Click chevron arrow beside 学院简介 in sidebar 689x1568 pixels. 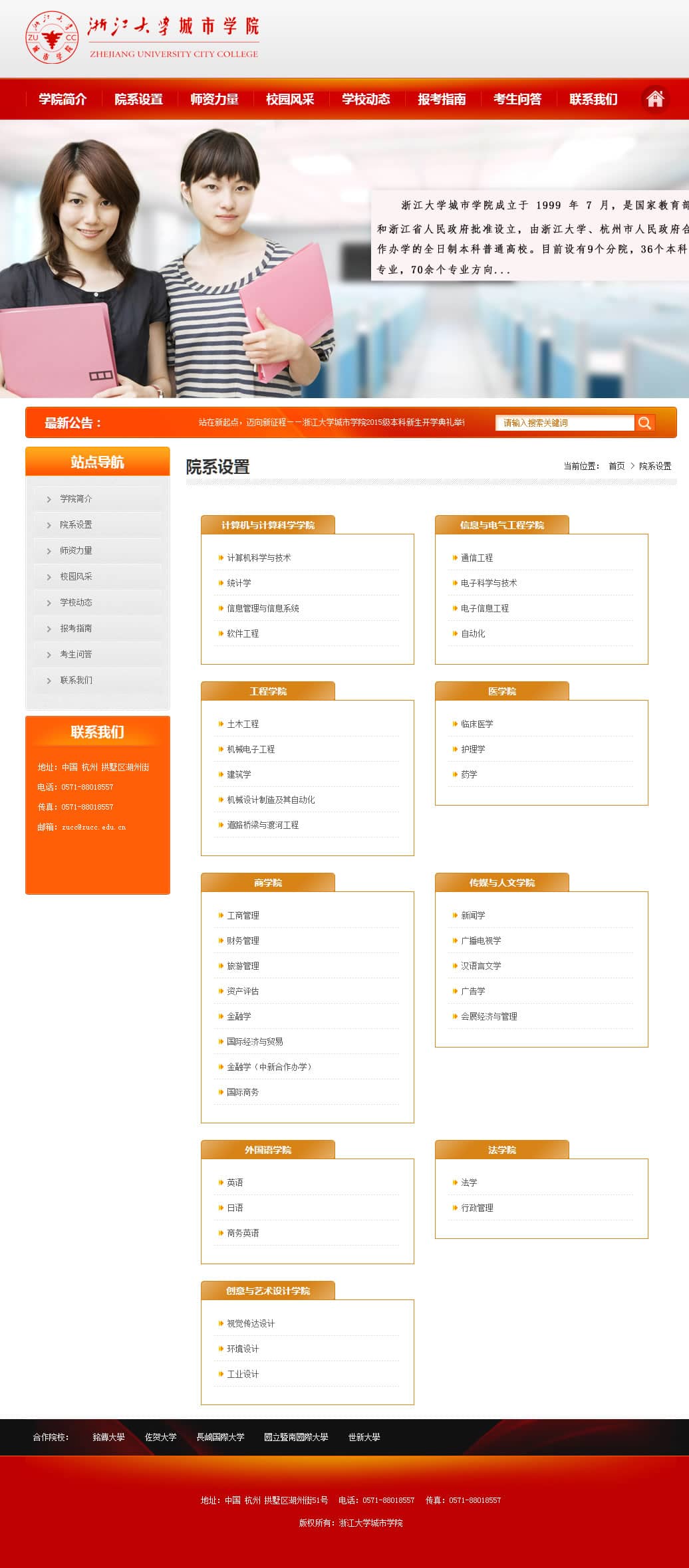[x=49, y=499]
